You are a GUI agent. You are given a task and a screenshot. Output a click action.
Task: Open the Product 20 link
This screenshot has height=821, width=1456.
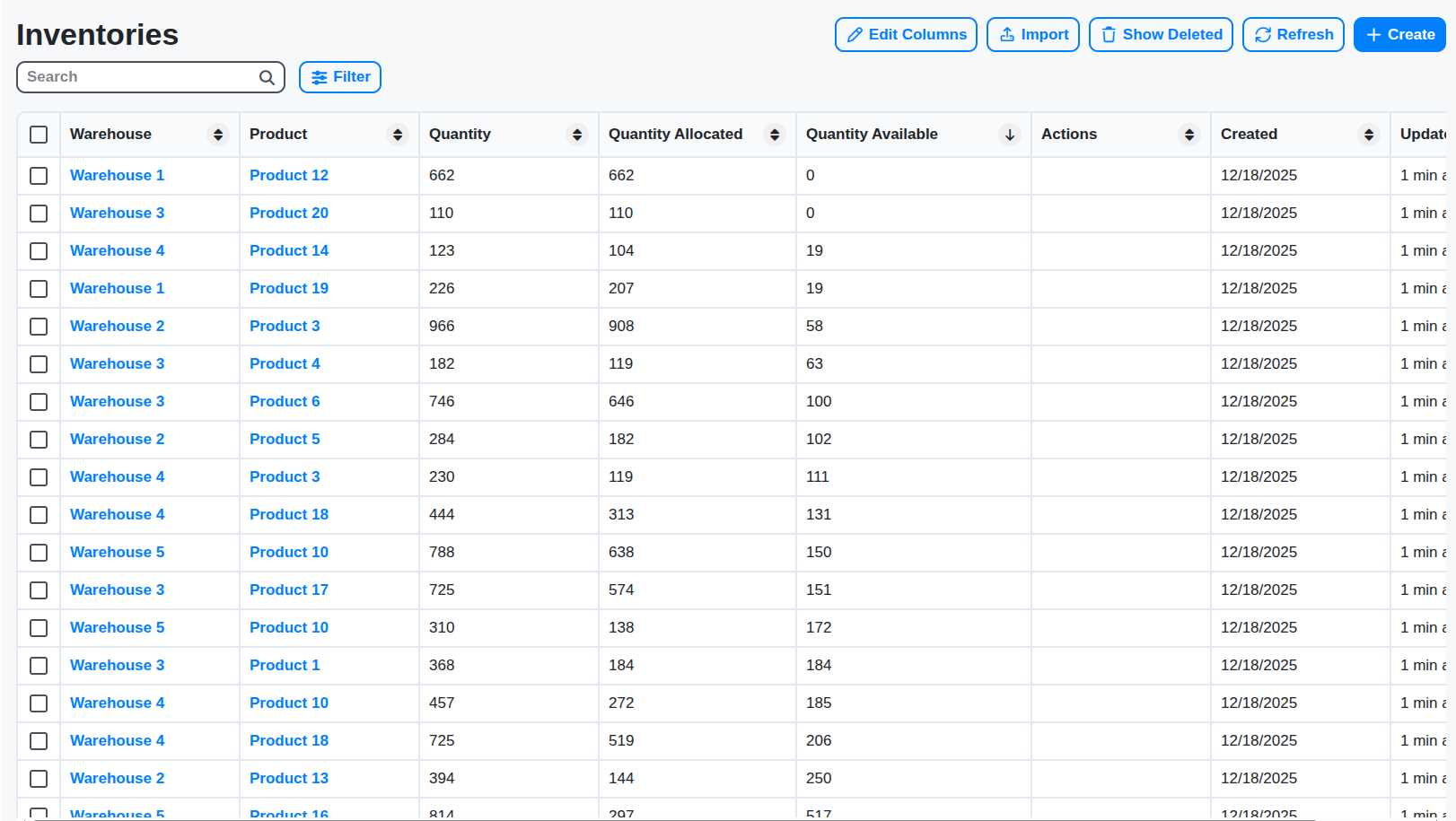pos(288,213)
